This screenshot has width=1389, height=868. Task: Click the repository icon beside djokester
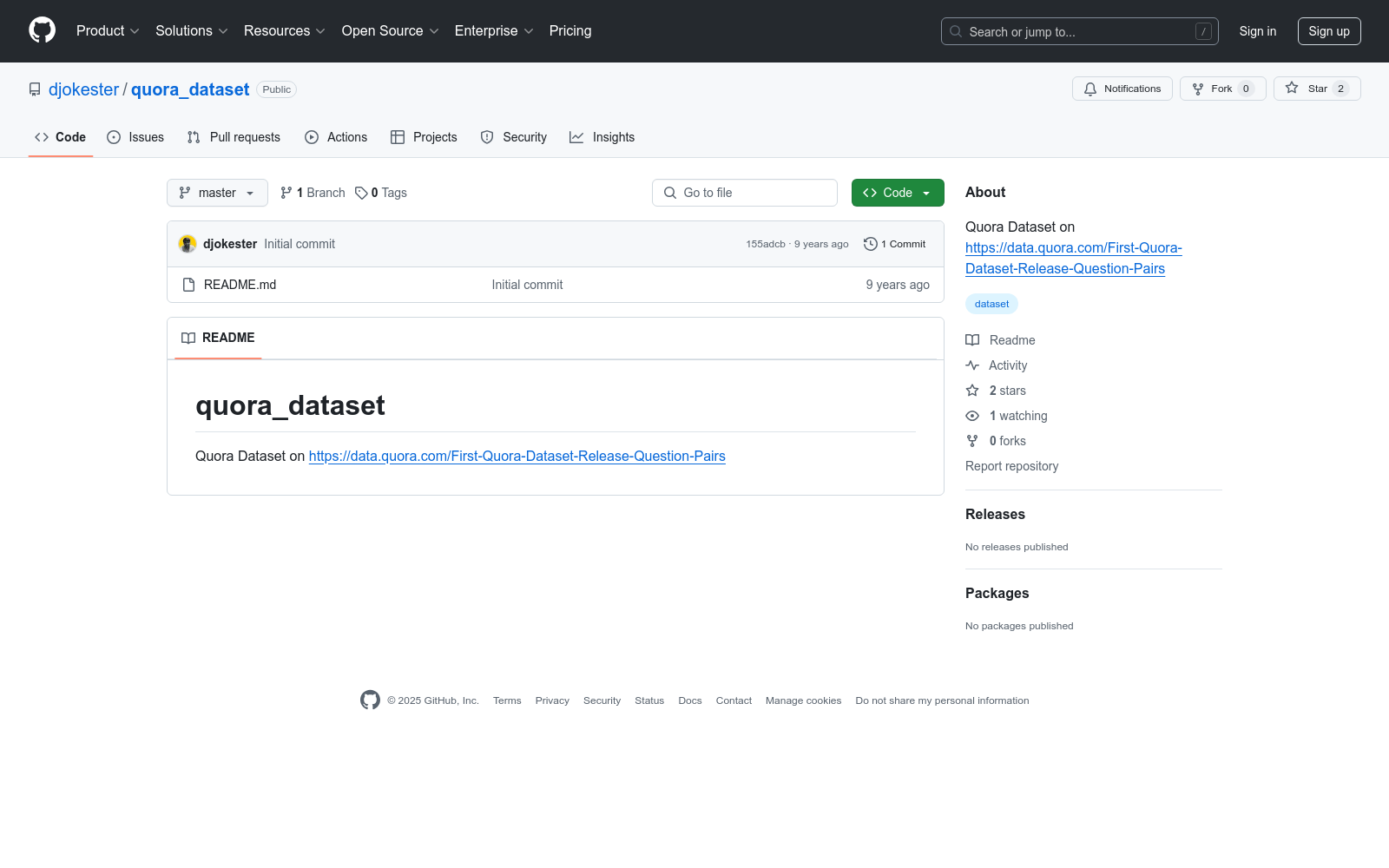click(35, 89)
